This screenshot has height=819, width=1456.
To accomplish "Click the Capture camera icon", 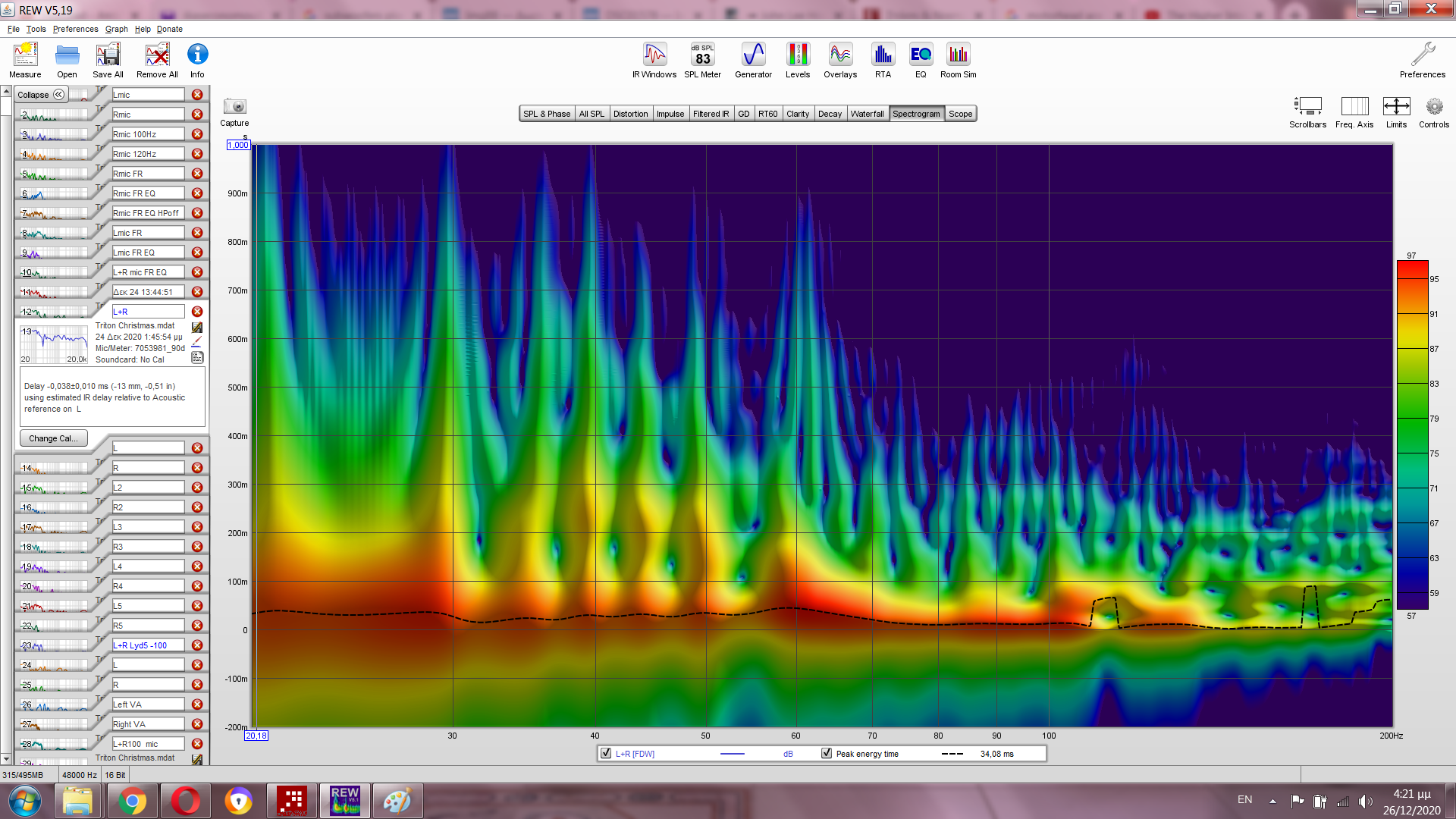I will click(x=234, y=107).
